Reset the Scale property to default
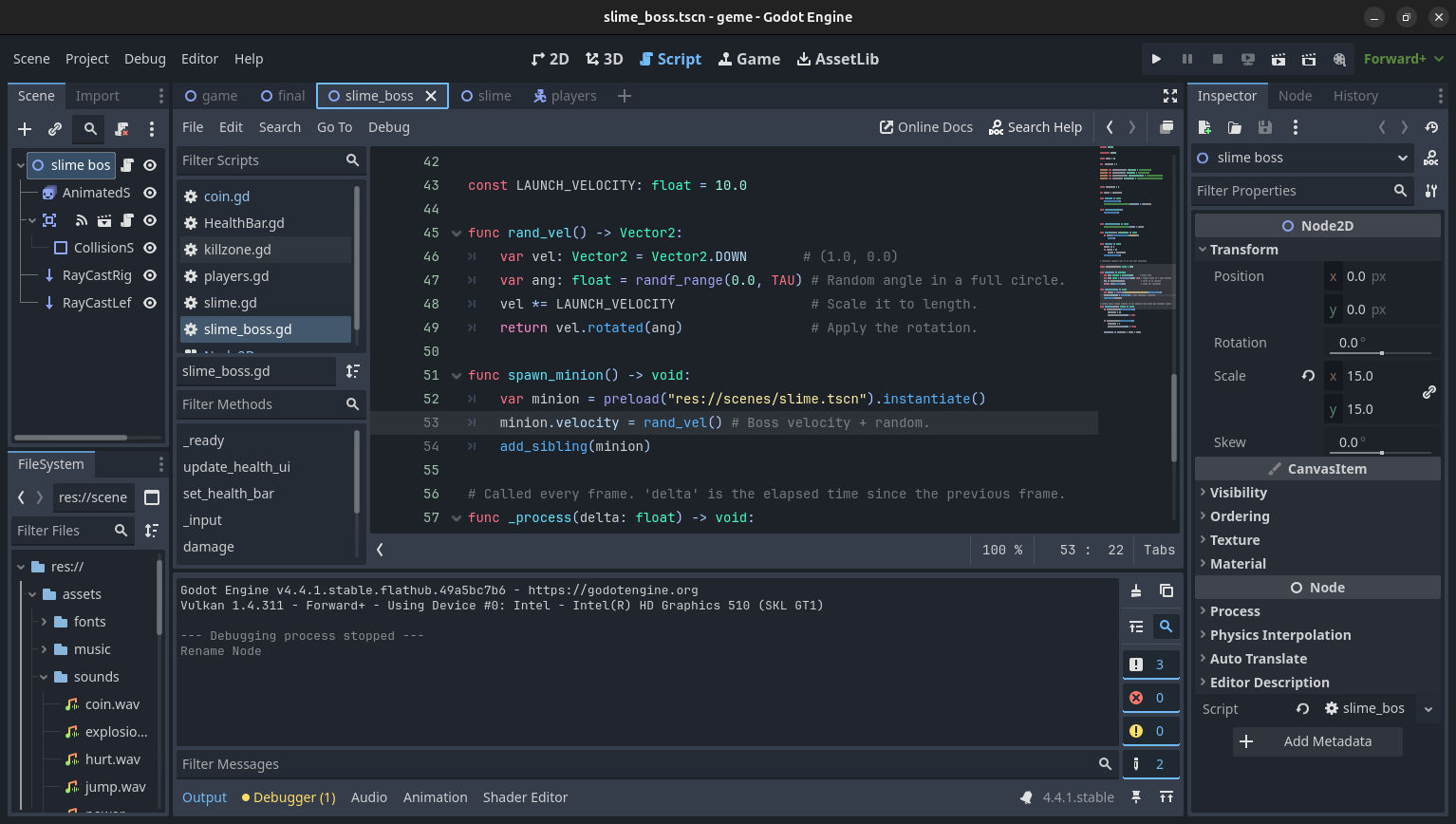Image resolution: width=1456 pixels, height=824 pixels. (1308, 376)
